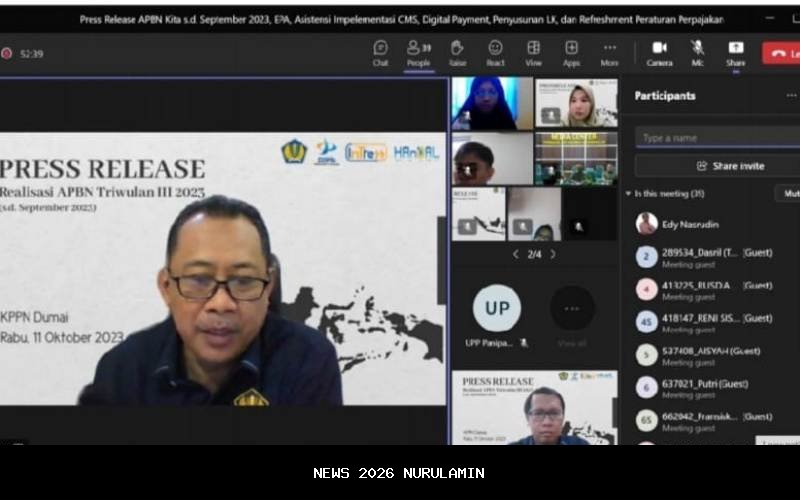Raise your hand in the meeting
The width and height of the screenshot is (800, 500).
[x=457, y=54]
